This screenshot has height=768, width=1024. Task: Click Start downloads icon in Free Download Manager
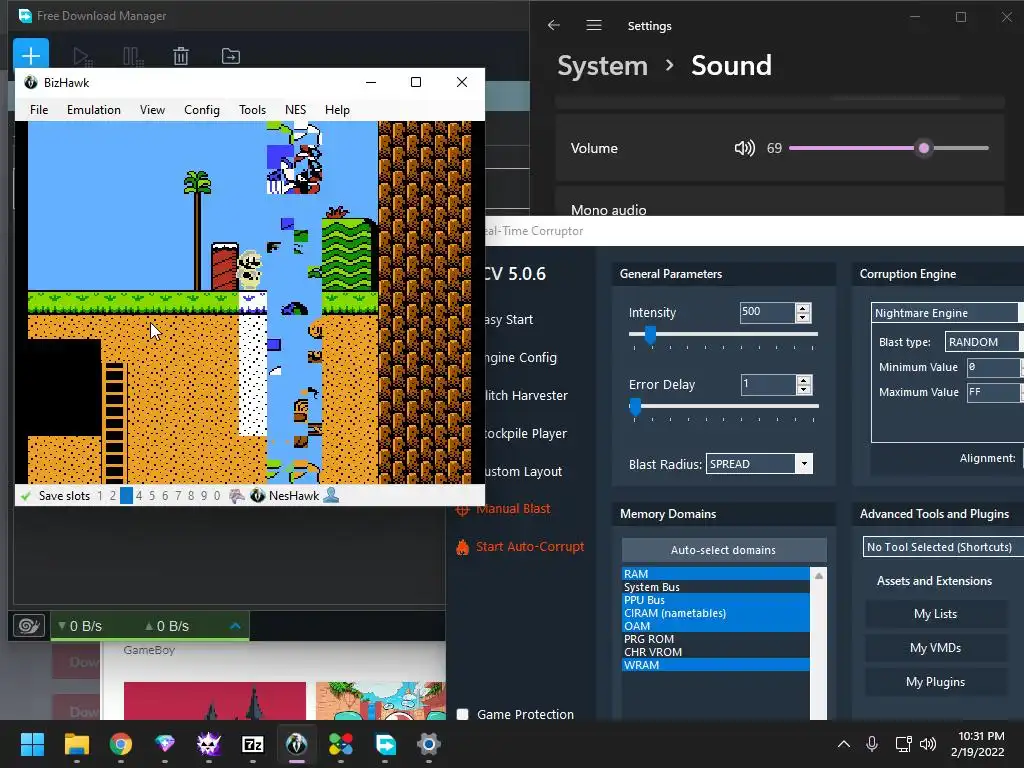tap(82, 56)
